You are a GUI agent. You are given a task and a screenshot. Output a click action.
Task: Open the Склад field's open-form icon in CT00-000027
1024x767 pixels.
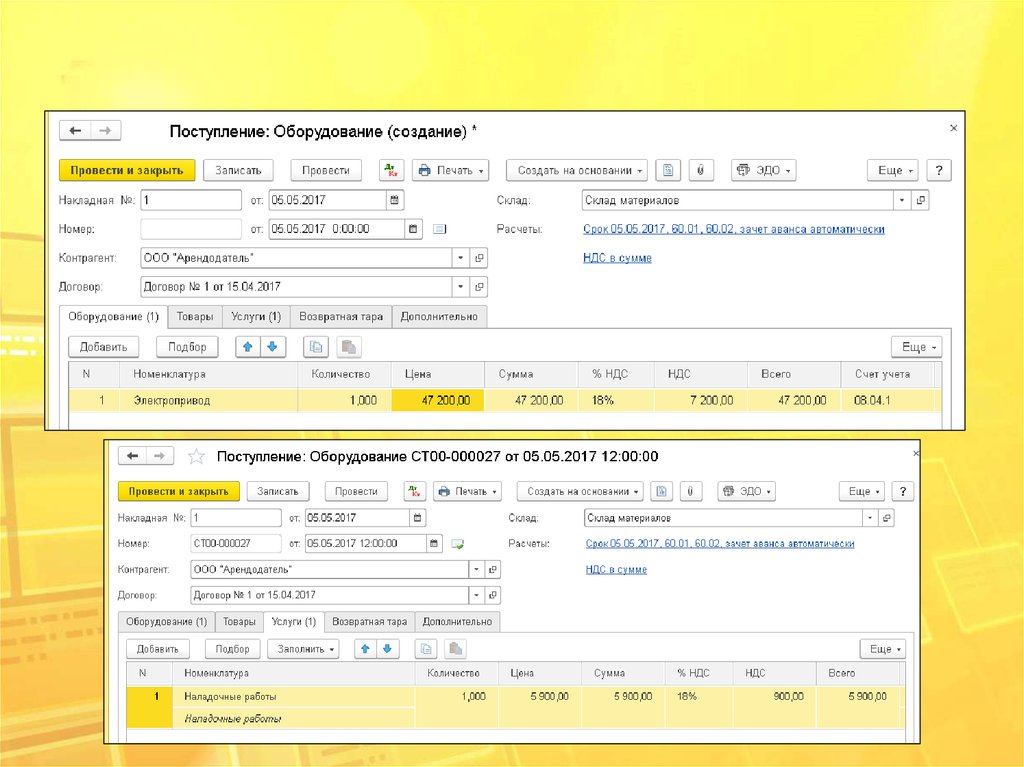[886, 518]
